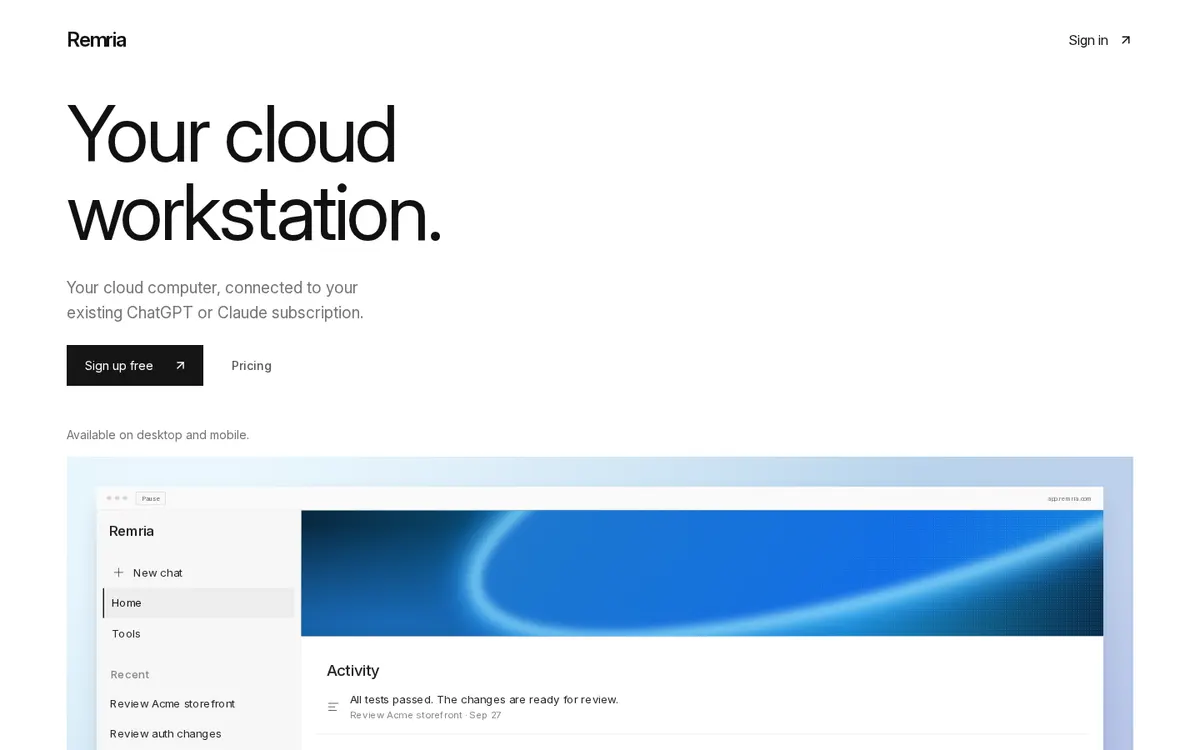Click the arrow icon beside Sign in
The image size is (1200, 750).
click(1125, 40)
